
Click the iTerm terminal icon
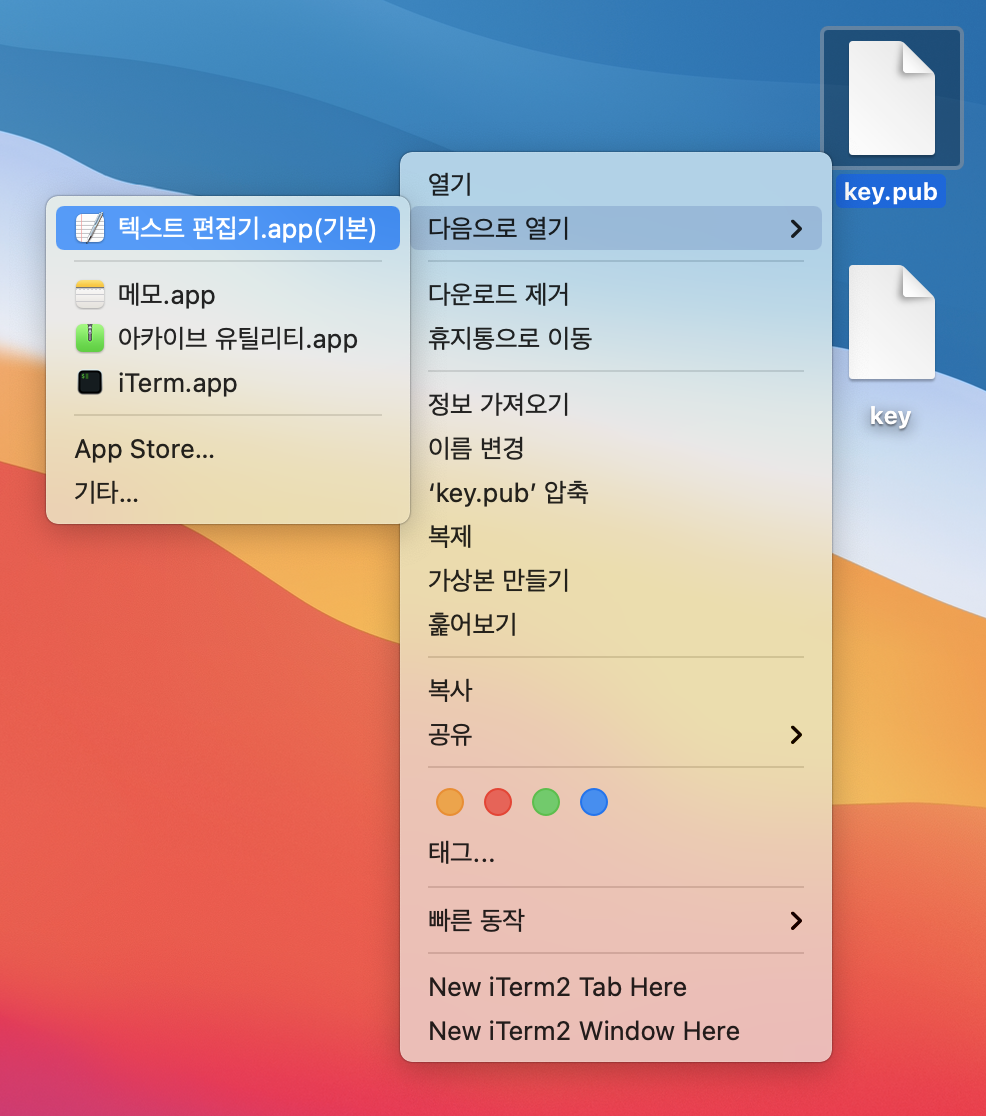click(90, 382)
